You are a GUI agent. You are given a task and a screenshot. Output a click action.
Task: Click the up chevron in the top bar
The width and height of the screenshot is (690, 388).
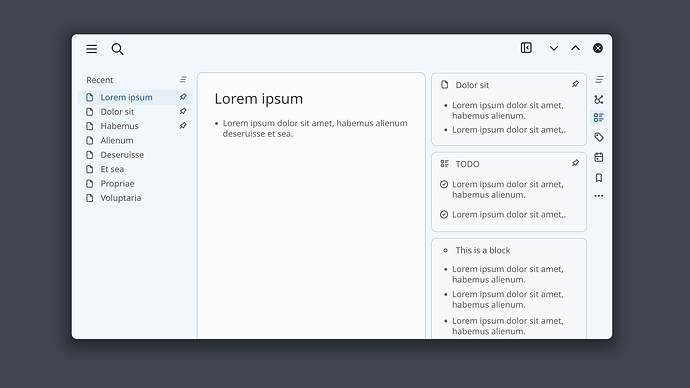click(x=576, y=48)
